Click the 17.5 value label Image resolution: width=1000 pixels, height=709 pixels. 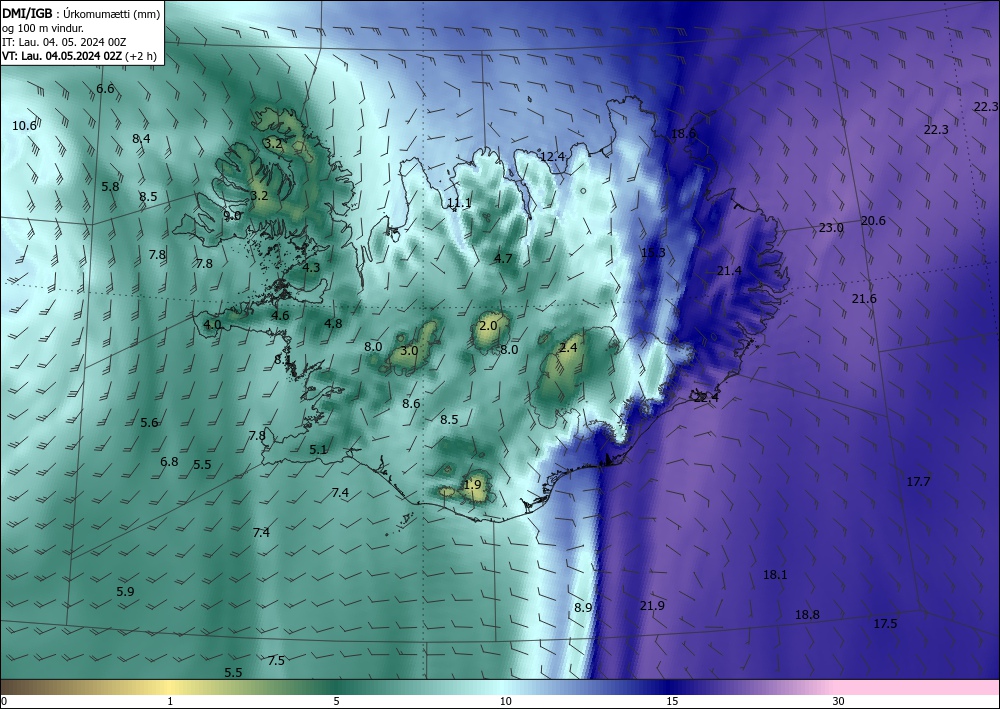[885, 624]
